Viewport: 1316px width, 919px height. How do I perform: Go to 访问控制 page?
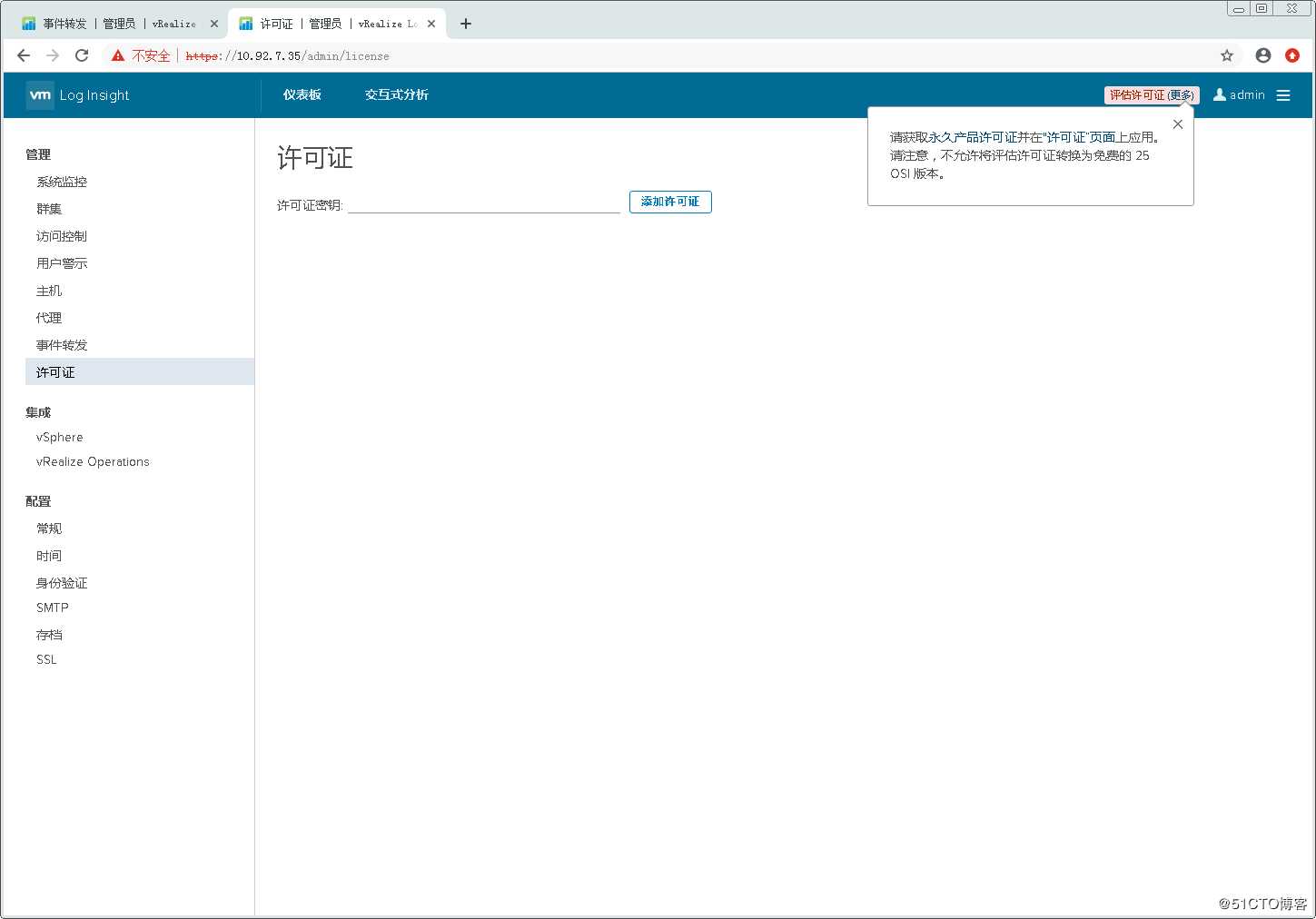pyautogui.click(x=62, y=236)
